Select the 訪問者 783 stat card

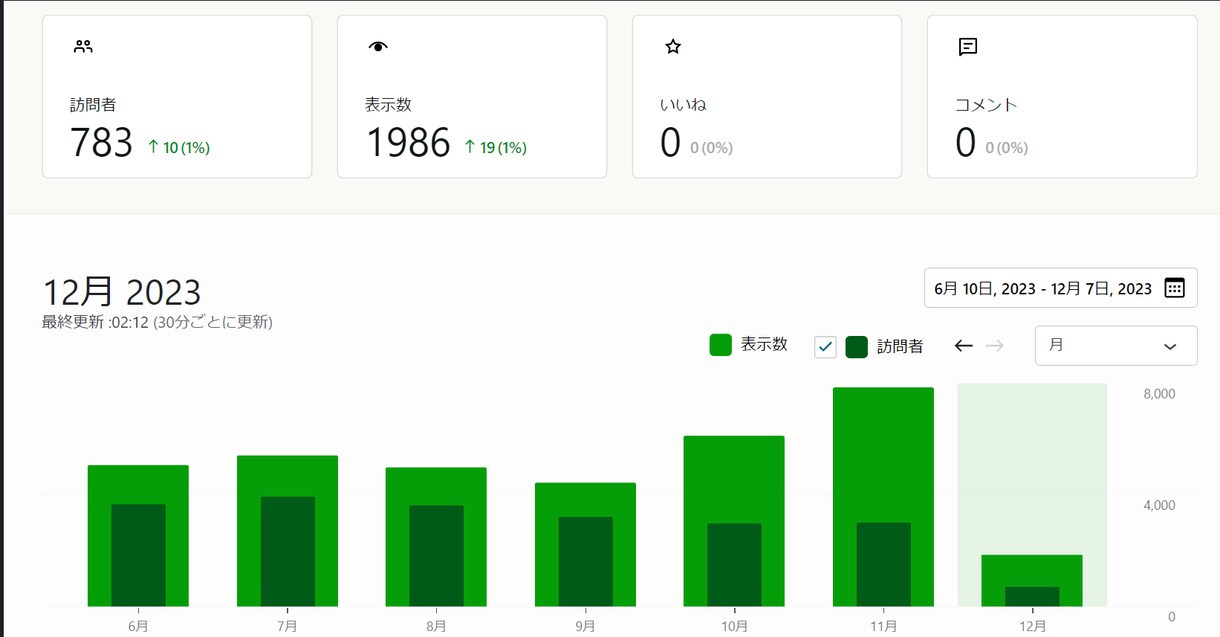177,97
